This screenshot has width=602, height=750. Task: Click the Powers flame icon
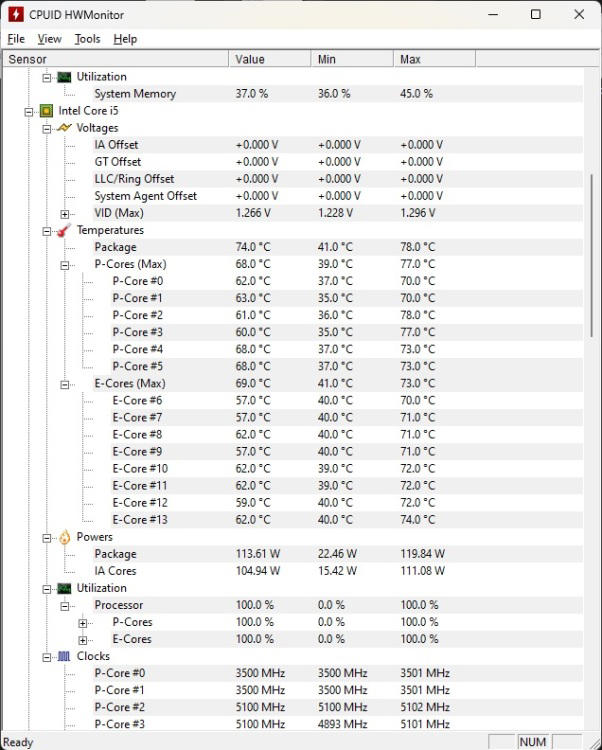(x=65, y=537)
